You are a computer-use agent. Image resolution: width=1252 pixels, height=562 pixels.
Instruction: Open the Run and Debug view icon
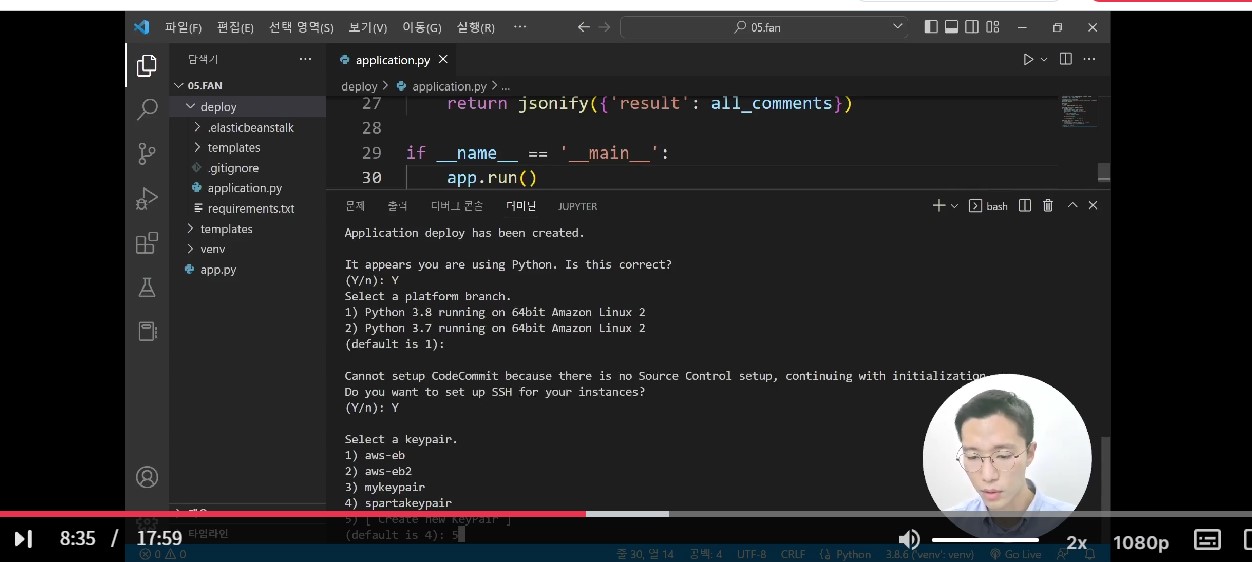(x=147, y=198)
